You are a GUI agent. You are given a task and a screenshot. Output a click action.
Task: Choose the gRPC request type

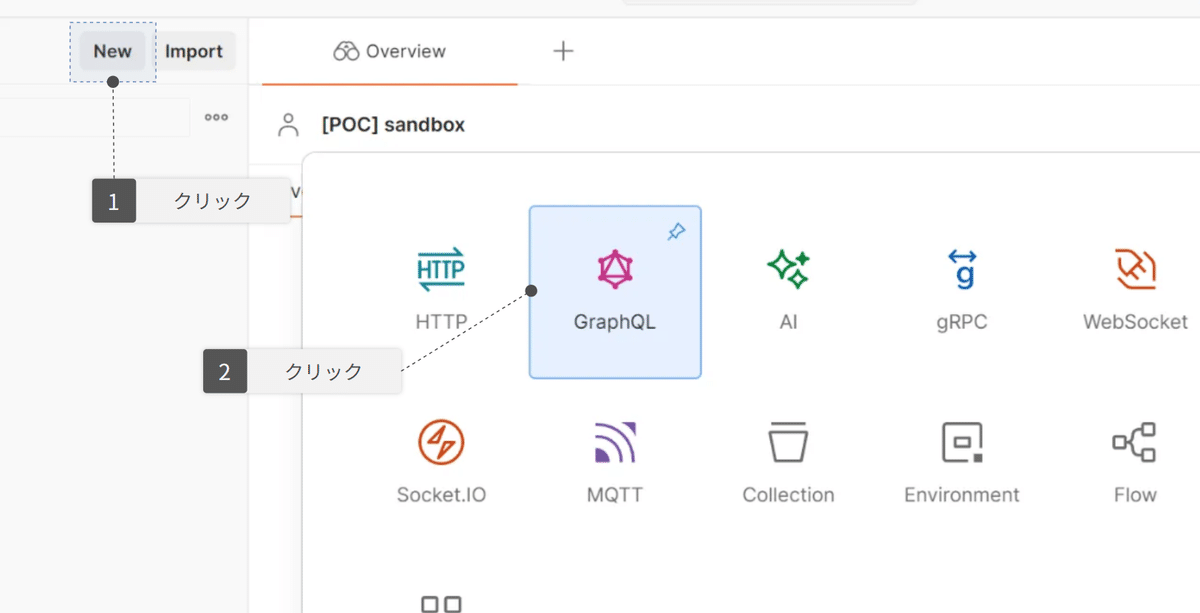(961, 290)
